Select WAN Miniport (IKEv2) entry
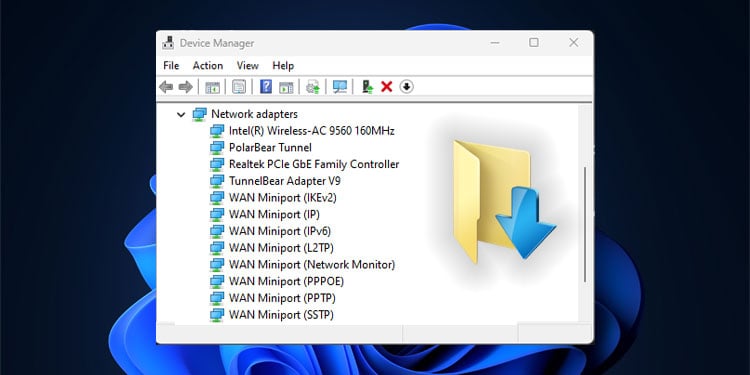Viewport: 750px width, 375px height. coord(283,198)
